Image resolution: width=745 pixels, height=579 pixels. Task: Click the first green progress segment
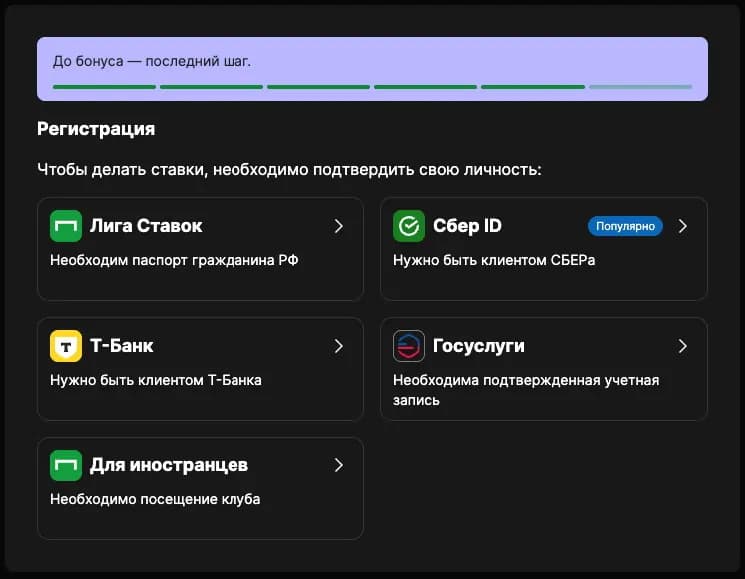(x=105, y=87)
